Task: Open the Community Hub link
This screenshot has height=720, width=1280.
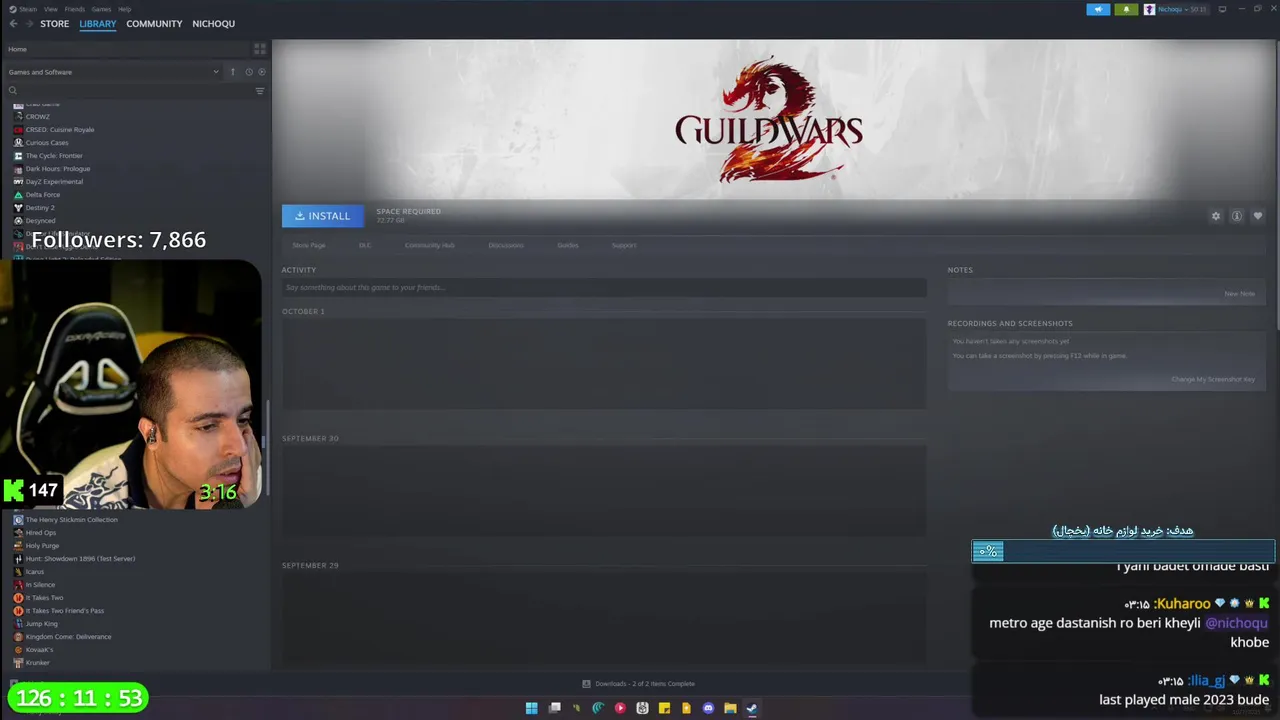Action: click(x=430, y=245)
